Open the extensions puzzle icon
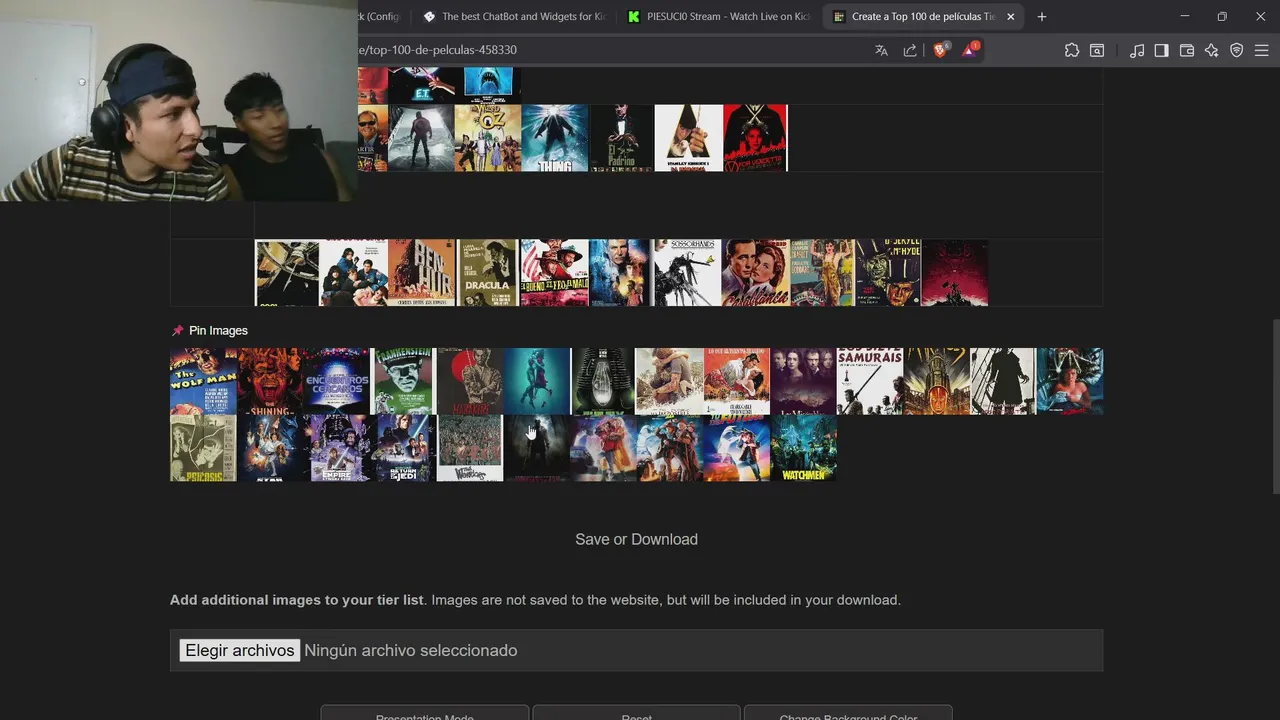The image size is (1280, 720). click(x=1072, y=50)
